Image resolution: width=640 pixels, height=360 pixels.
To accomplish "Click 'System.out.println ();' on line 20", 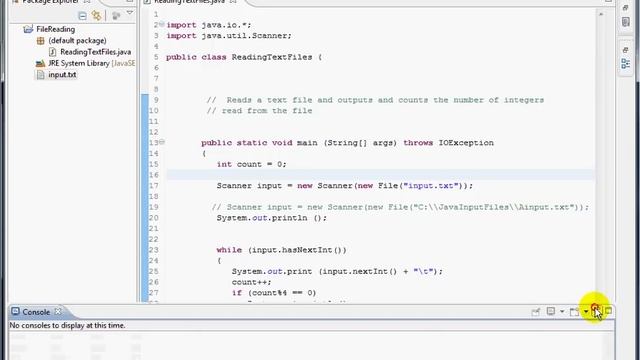I will (272, 218).
